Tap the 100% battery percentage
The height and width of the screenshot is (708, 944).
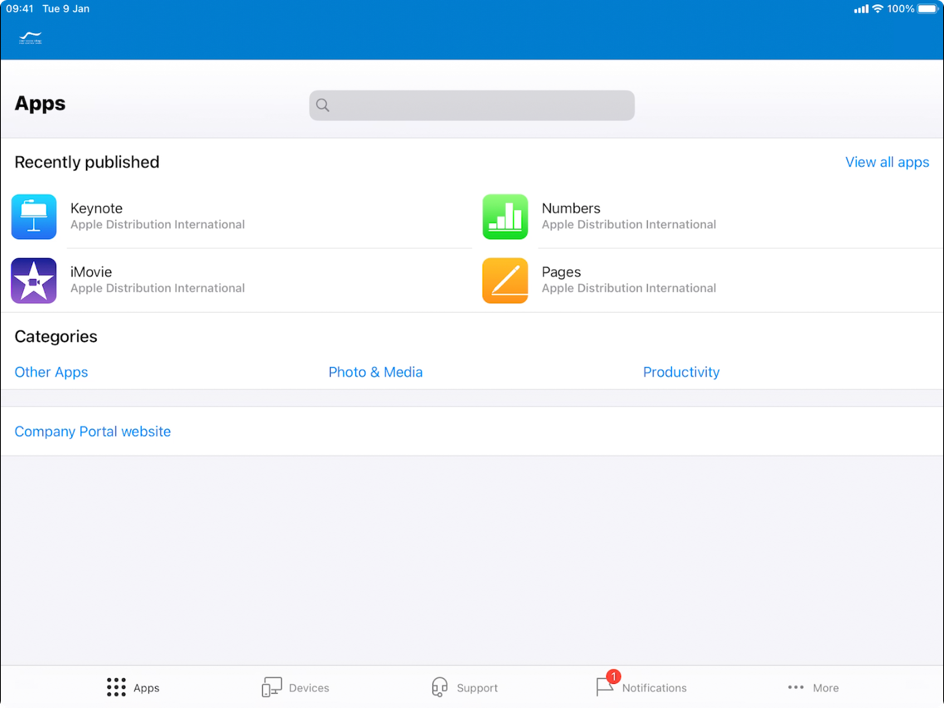pyautogui.click(x=900, y=8)
